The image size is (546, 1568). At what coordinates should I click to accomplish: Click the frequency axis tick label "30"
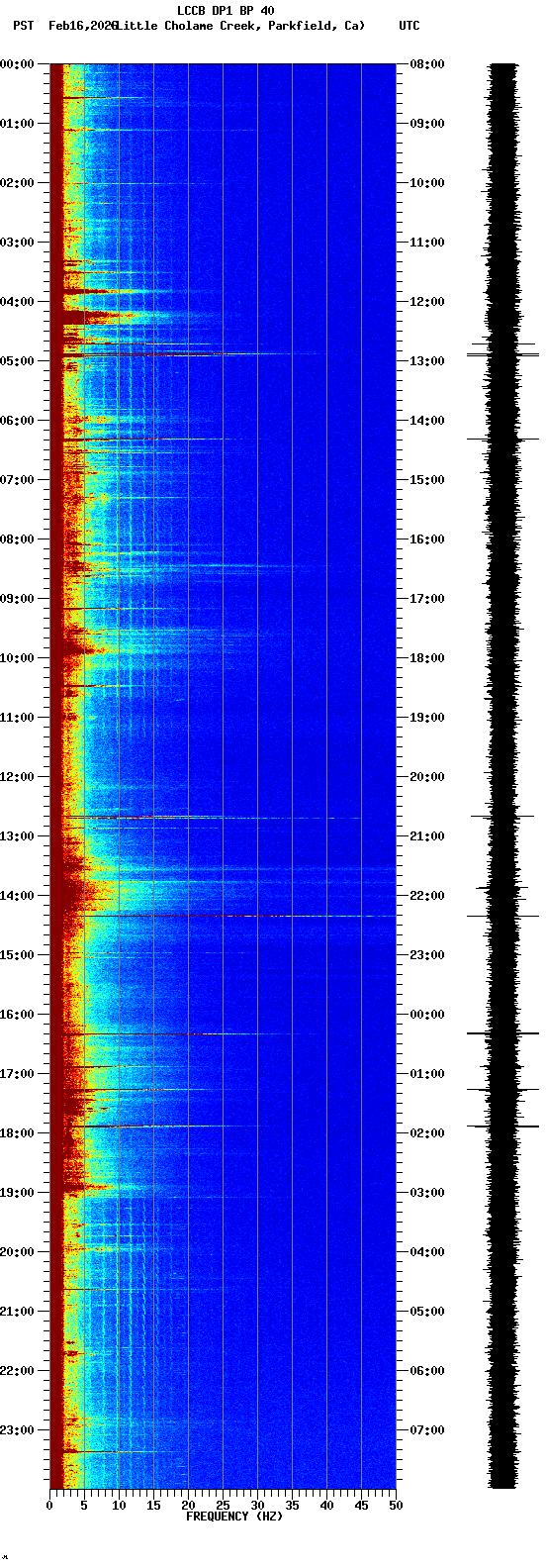click(x=257, y=1506)
